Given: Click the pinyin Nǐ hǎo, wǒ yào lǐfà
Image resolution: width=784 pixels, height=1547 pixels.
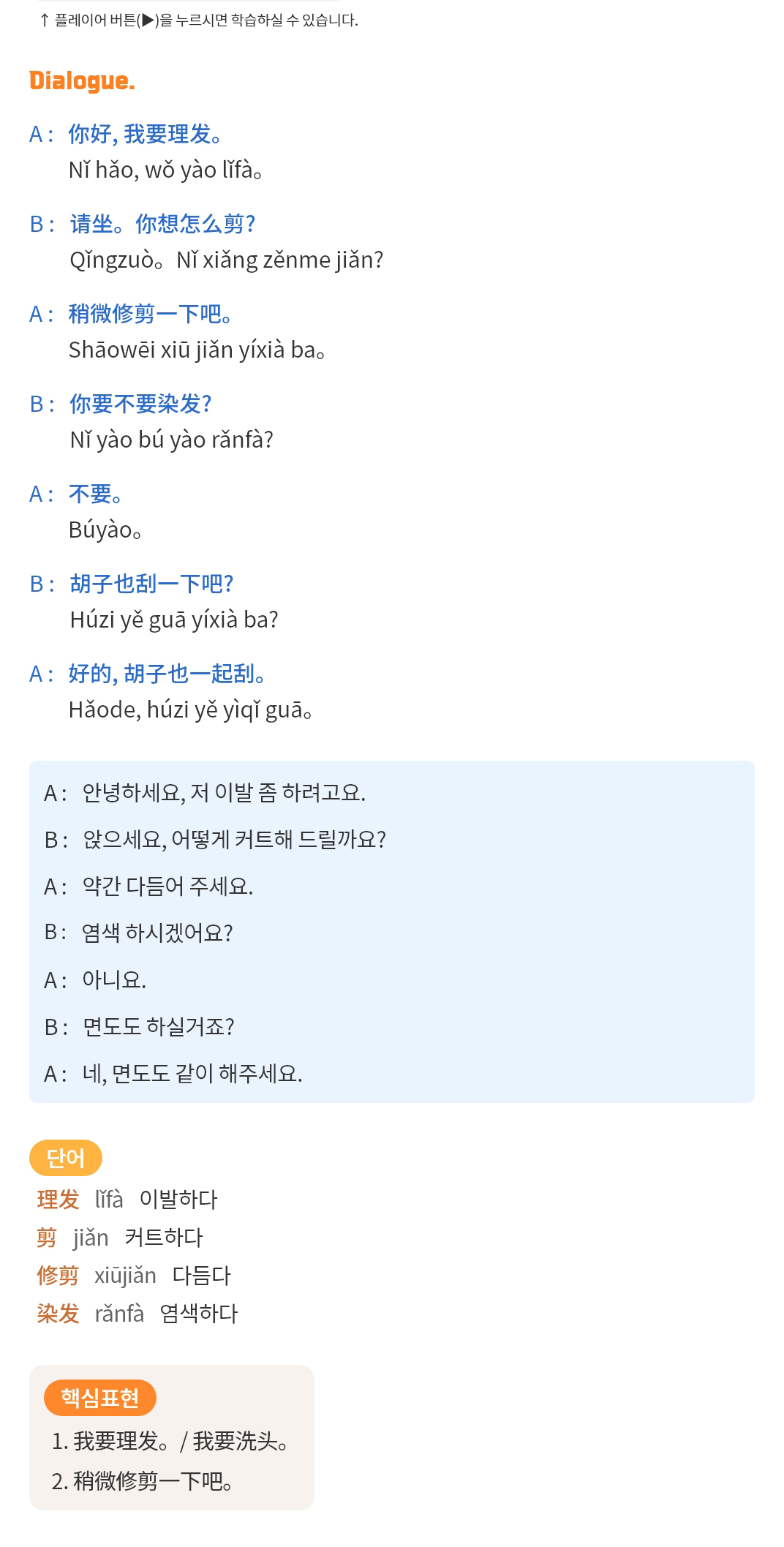Looking at the screenshot, I should click(165, 170).
